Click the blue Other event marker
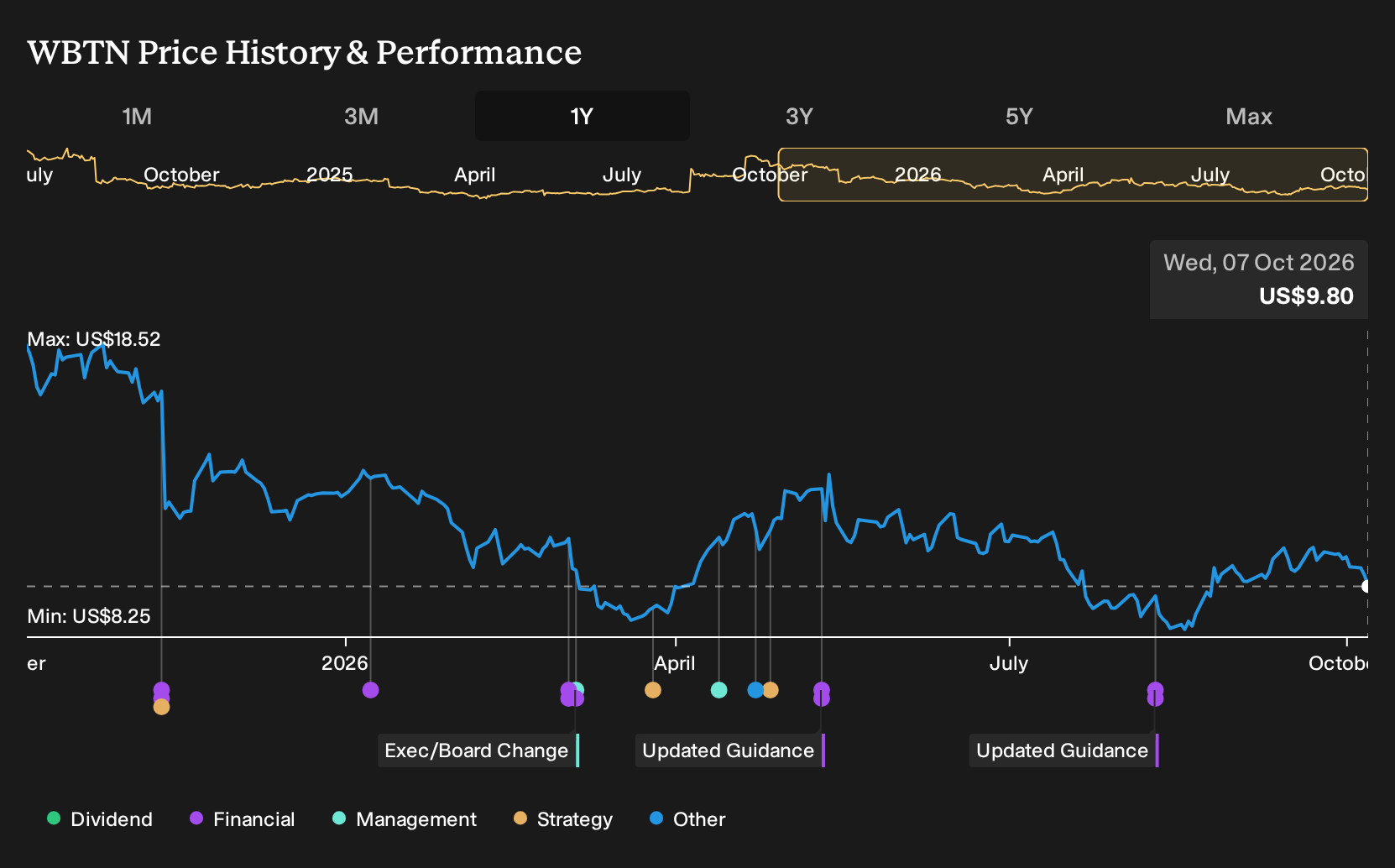 [755, 690]
